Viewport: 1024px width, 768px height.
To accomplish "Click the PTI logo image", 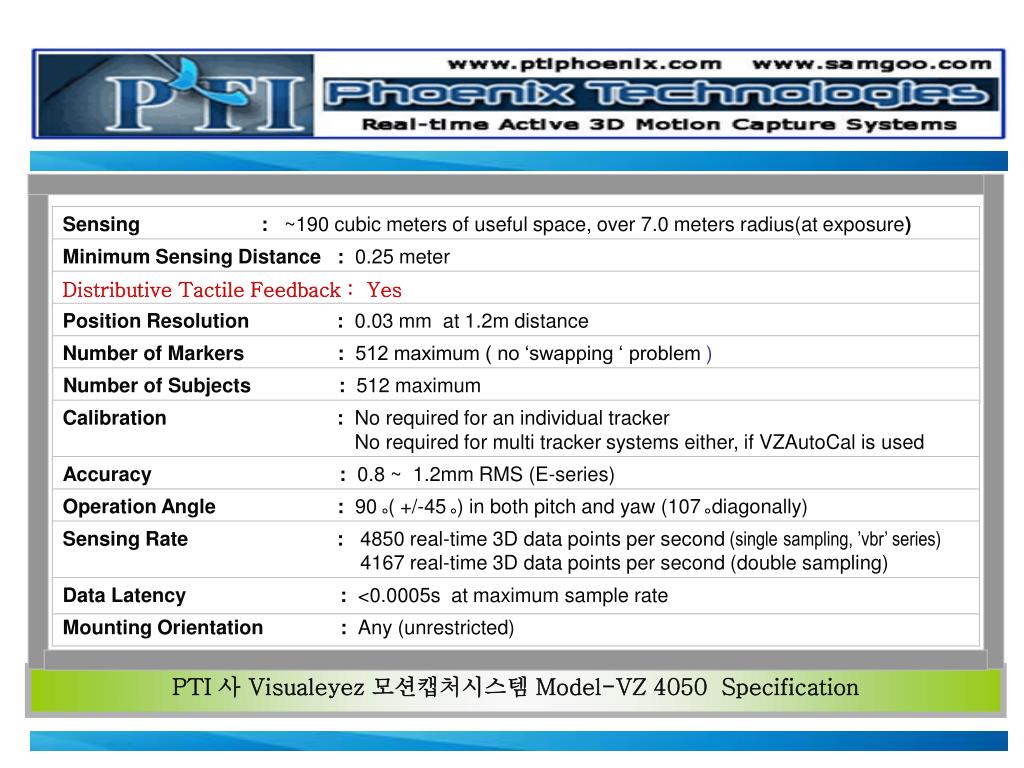I will (175, 95).
